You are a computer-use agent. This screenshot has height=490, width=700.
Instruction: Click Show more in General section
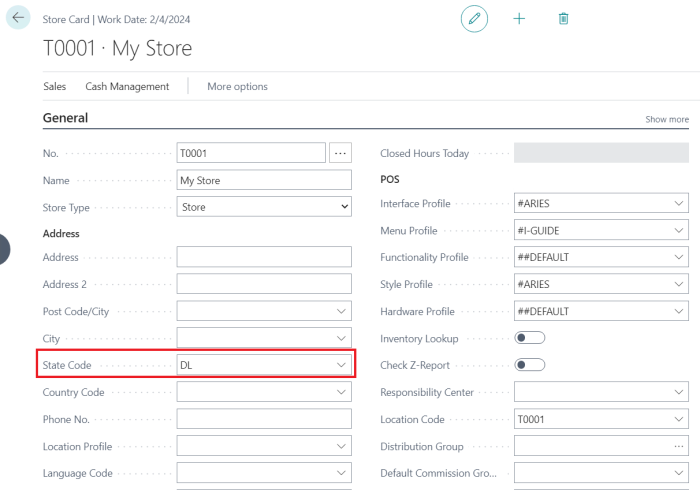[666, 120]
